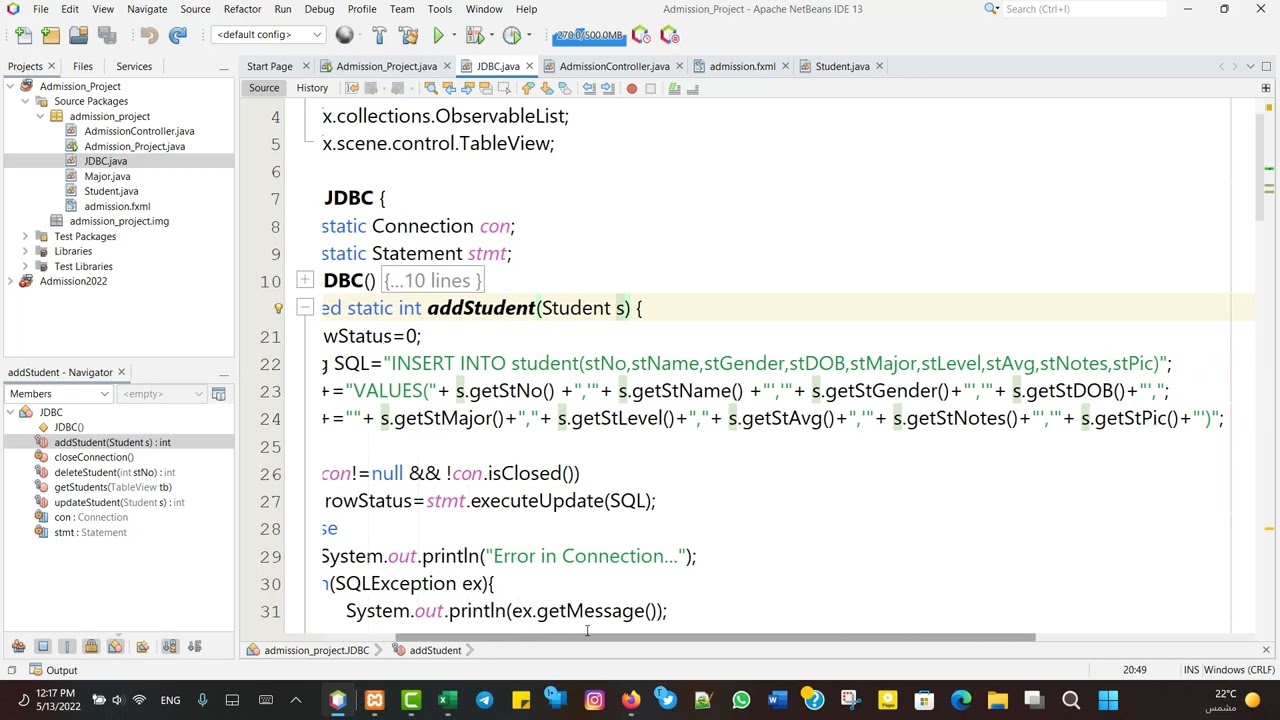Switch to History view button
The height and width of the screenshot is (720, 1280).
pos(312,88)
